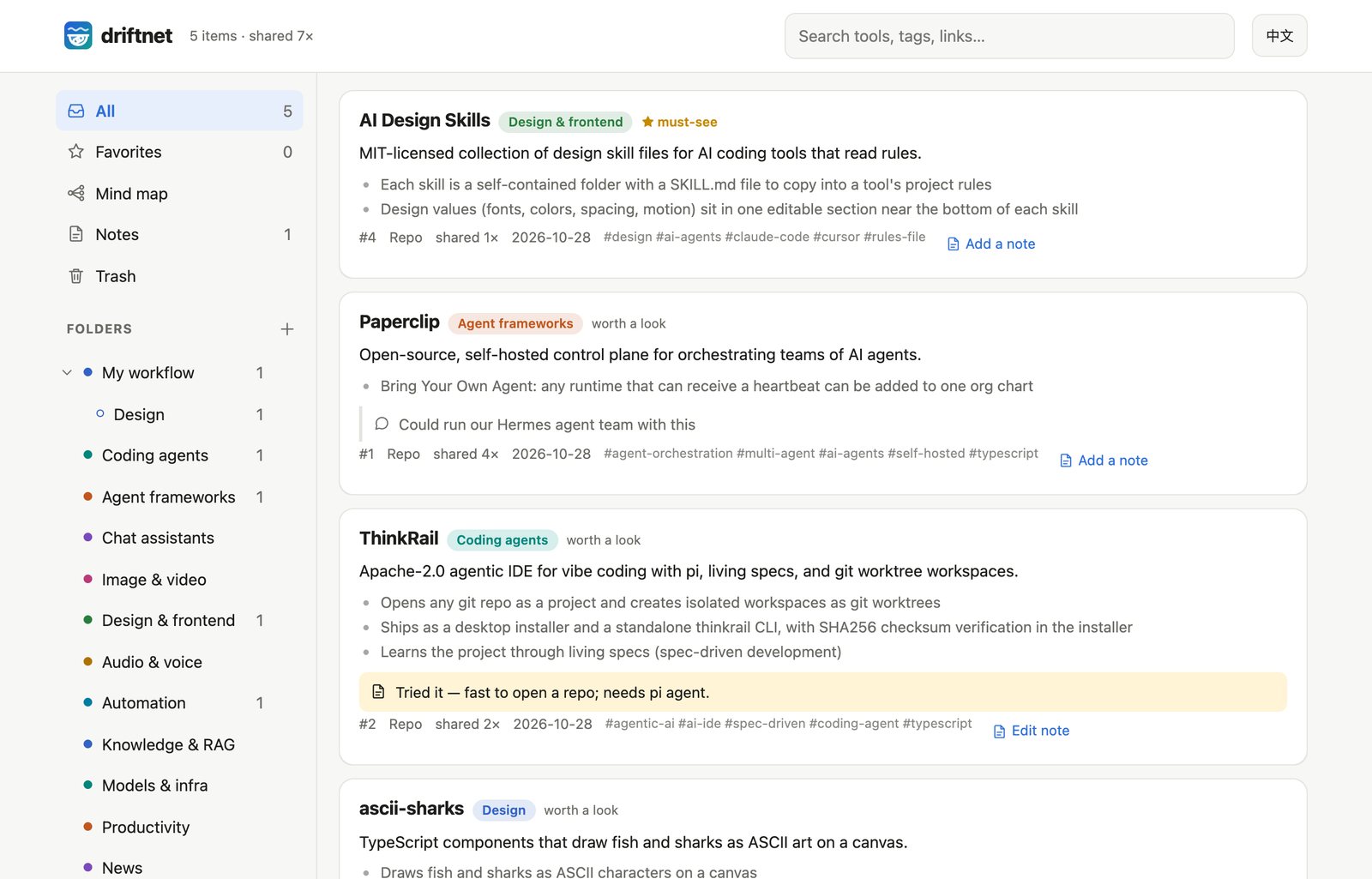
Task: Add a note to Paperclip
Action: point(1104,461)
